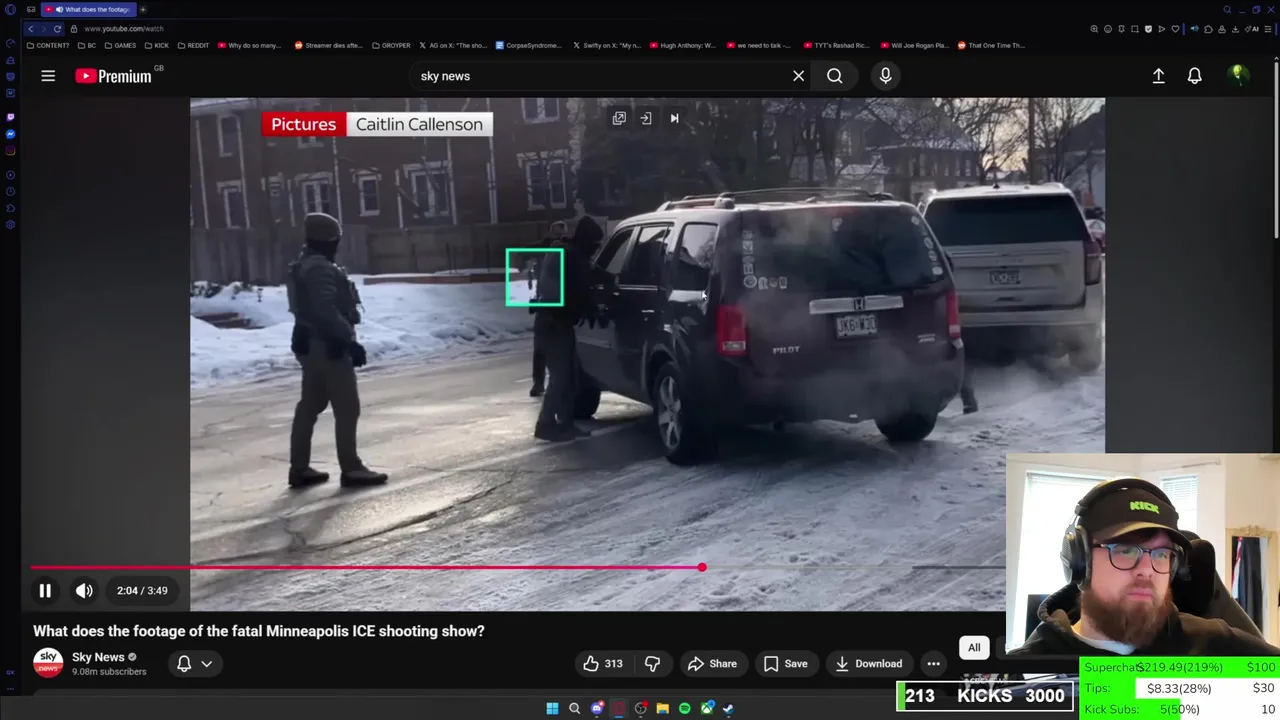Image resolution: width=1280 pixels, height=720 pixels.
Task: Open 'Hugh Anthony' bookmark
Action: coord(683,45)
